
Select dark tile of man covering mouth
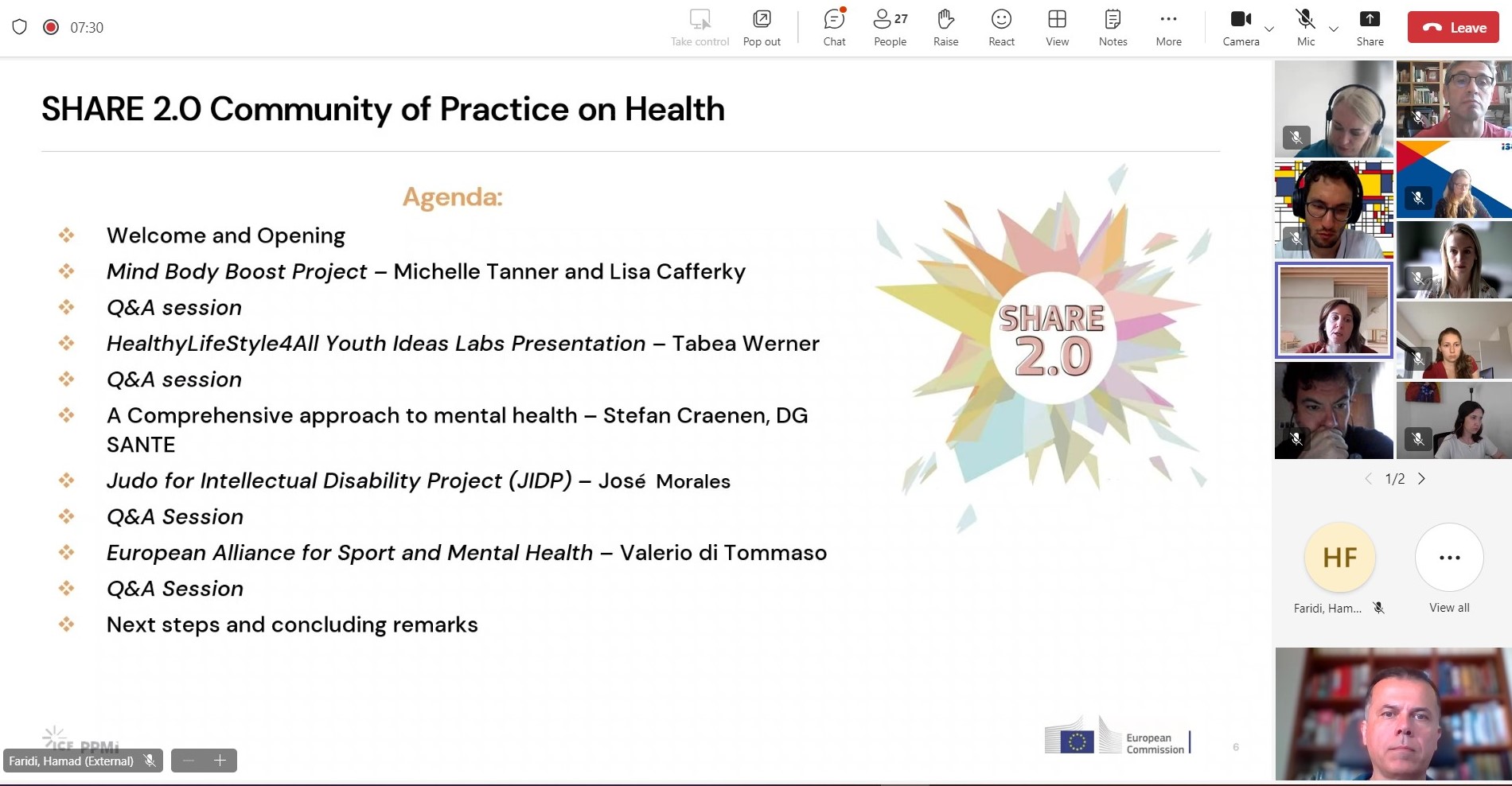[x=1334, y=411]
